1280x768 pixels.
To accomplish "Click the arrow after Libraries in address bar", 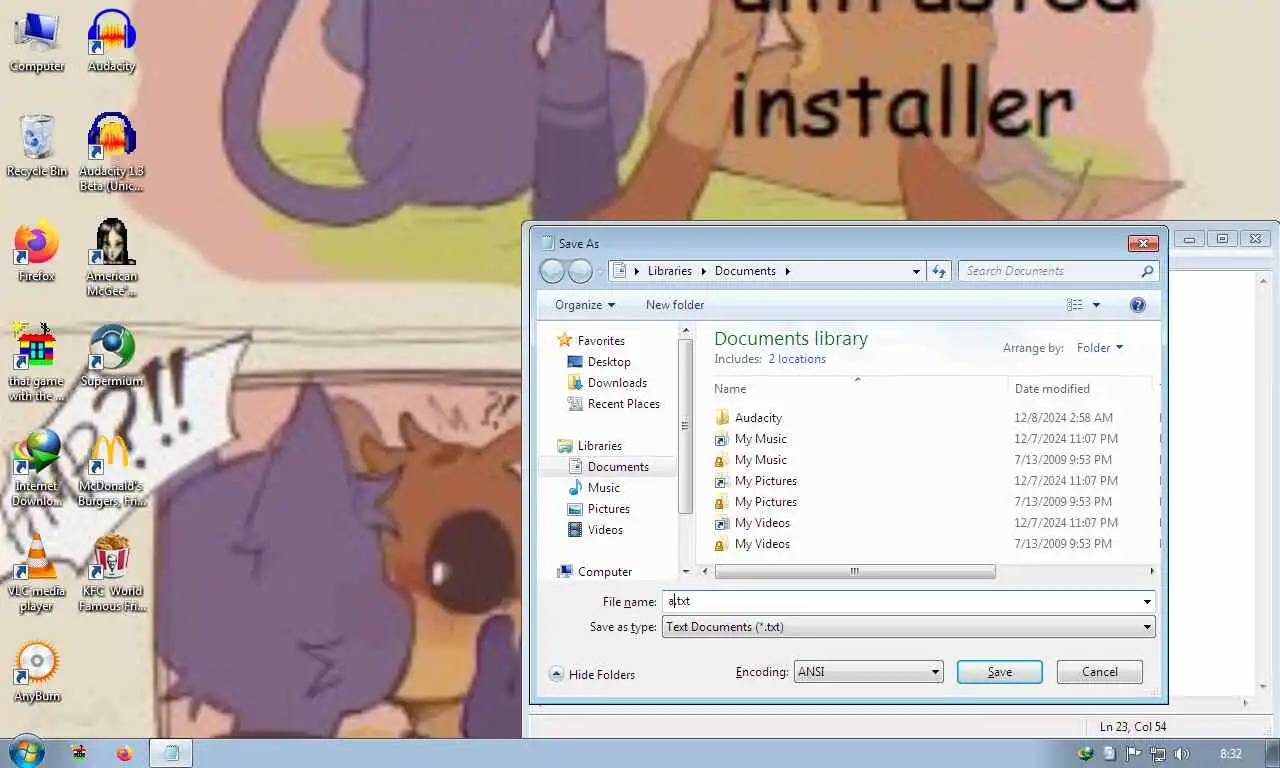I will (703, 271).
